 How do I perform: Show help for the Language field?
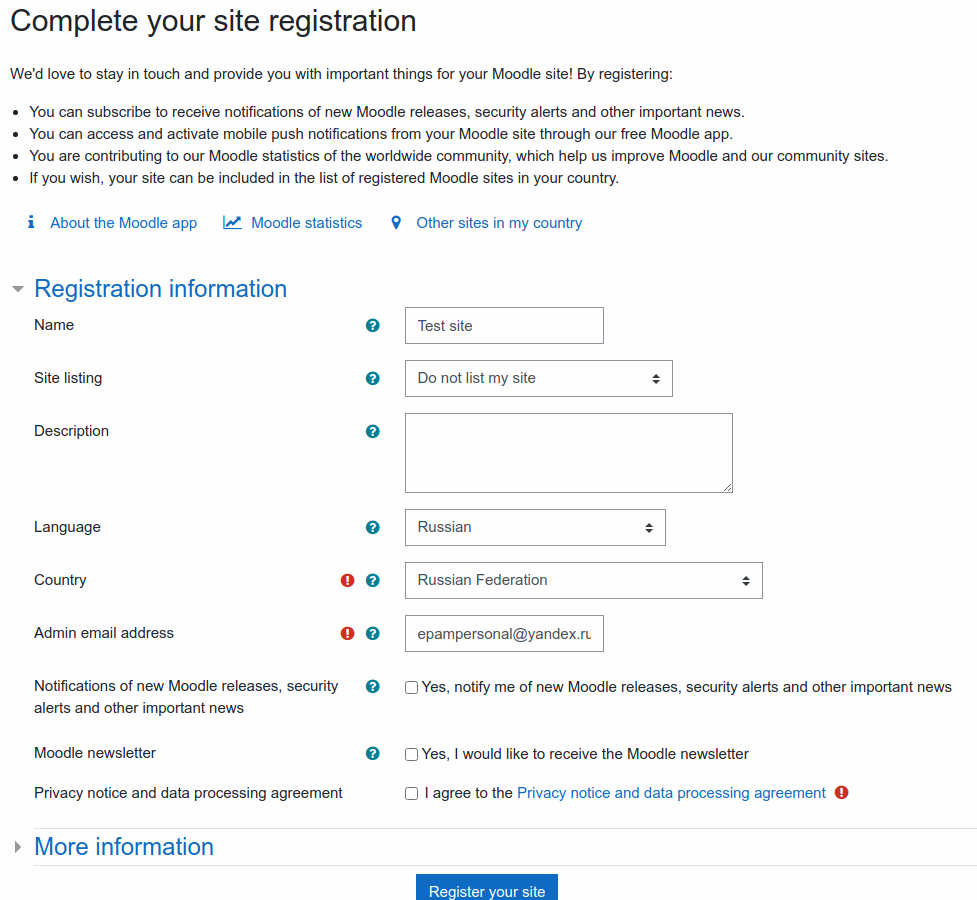point(373,527)
